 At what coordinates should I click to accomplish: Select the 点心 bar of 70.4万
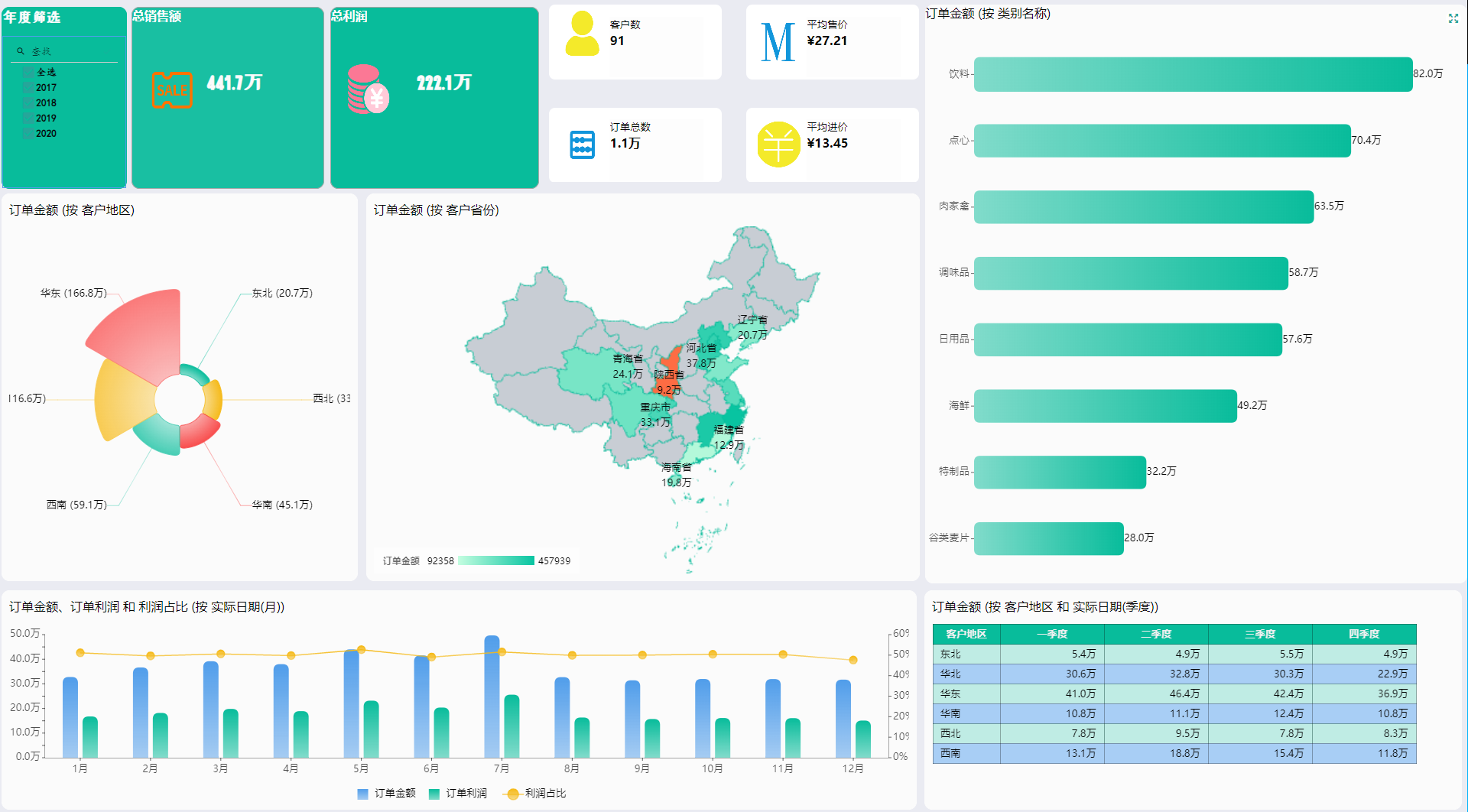click(x=1162, y=141)
